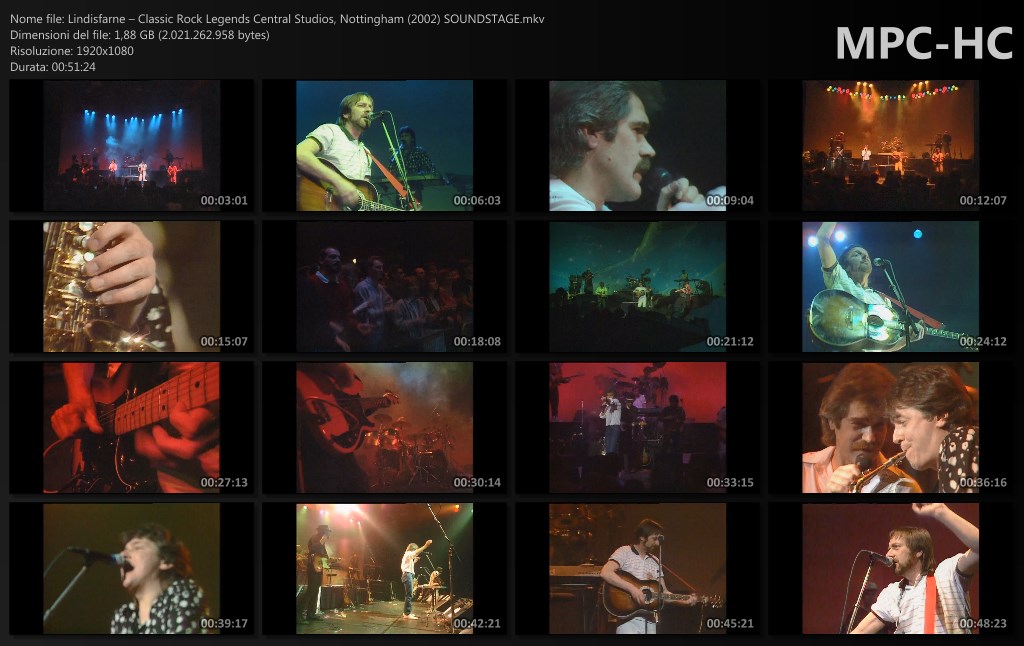The image size is (1024, 646).
Task: Select the green-lit stage thumbnail at 00:21:12
Action: [637, 286]
